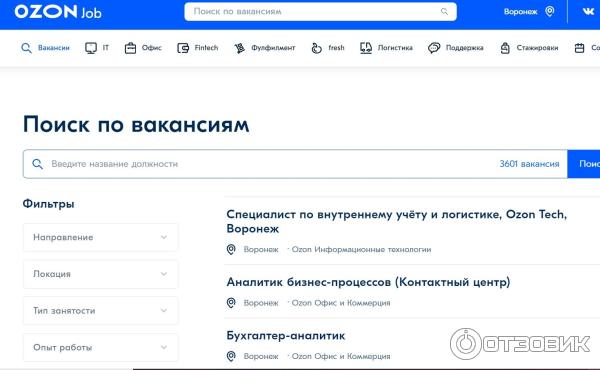Click Воронеж under Бухгалтер-аналитик
The width and height of the screenshot is (600, 370).
pos(261,356)
